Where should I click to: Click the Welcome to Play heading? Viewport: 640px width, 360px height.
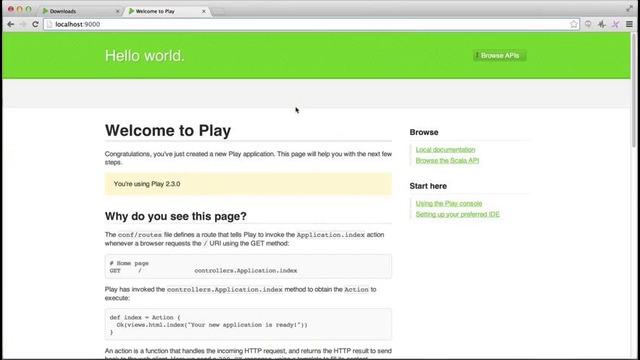[x=168, y=131]
